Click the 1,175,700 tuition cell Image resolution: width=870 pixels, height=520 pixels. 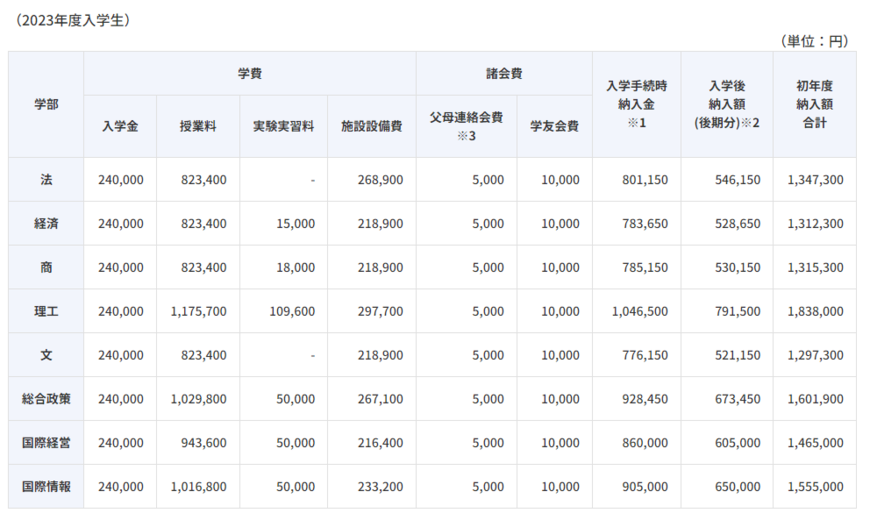click(x=198, y=311)
